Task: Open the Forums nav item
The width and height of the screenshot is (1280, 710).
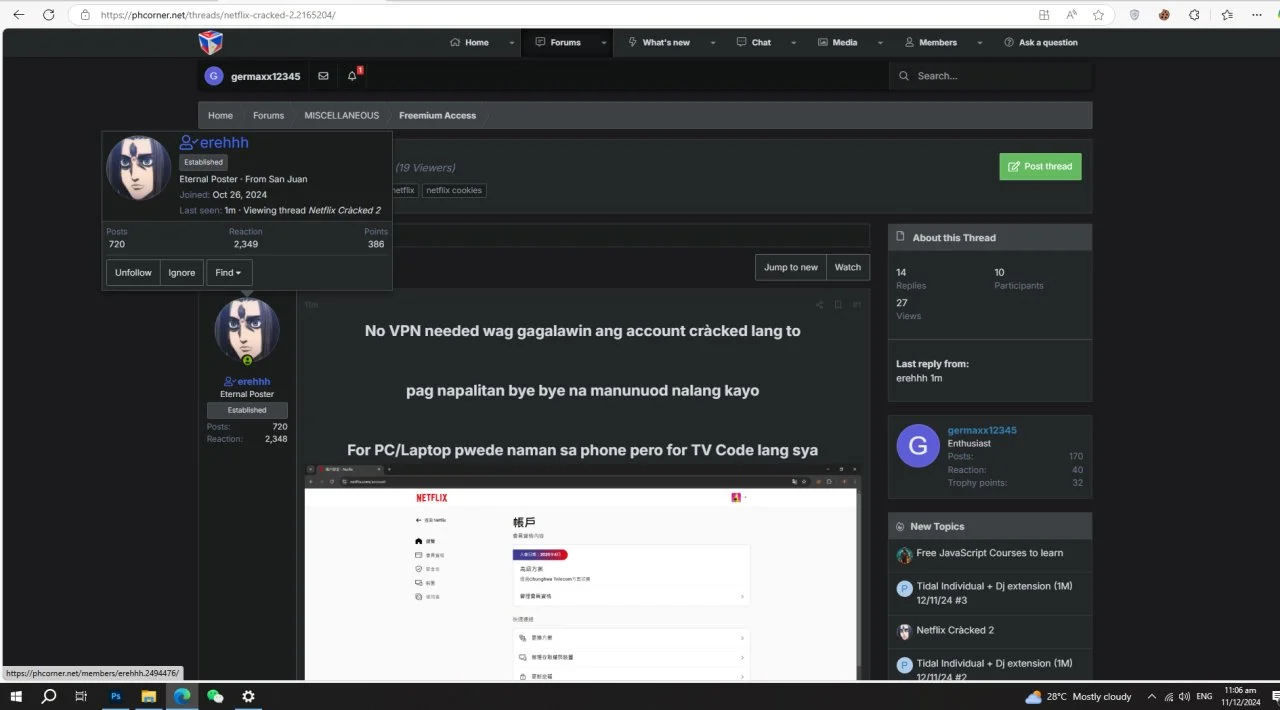Action: click(558, 43)
